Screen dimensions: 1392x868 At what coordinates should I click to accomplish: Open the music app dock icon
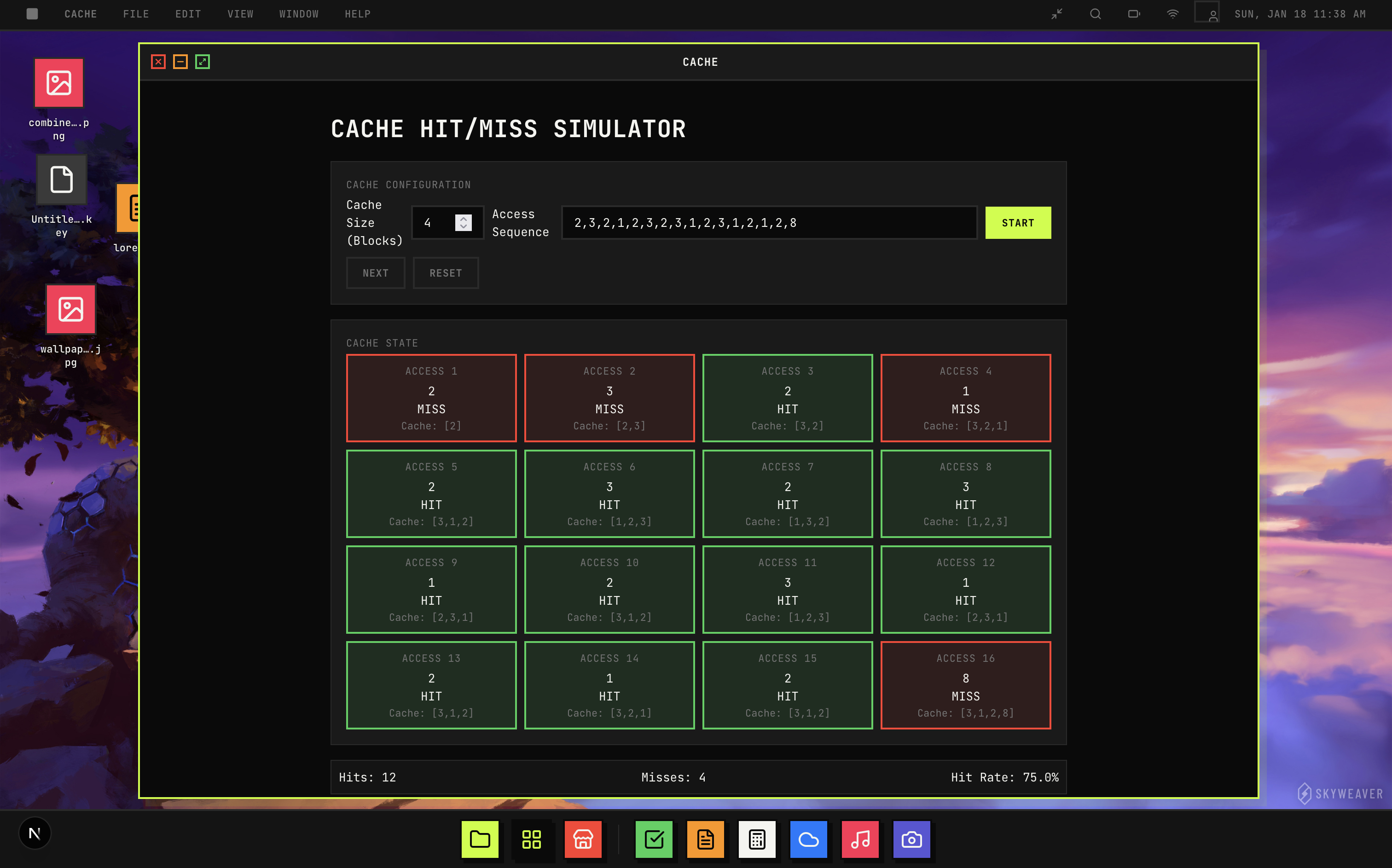[x=860, y=839]
